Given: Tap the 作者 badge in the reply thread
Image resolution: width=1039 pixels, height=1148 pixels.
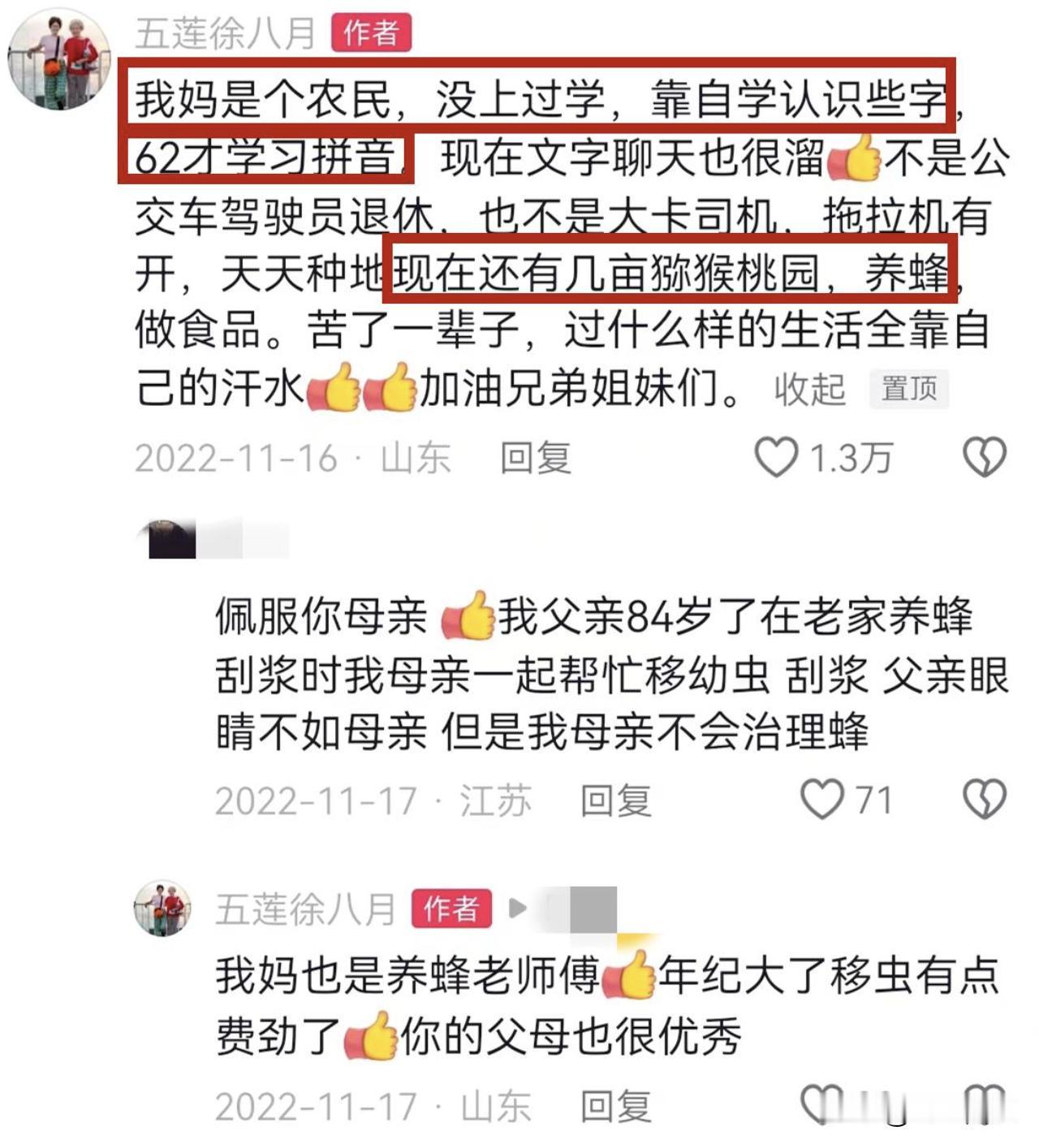Looking at the screenshot, I should [451, 908].
